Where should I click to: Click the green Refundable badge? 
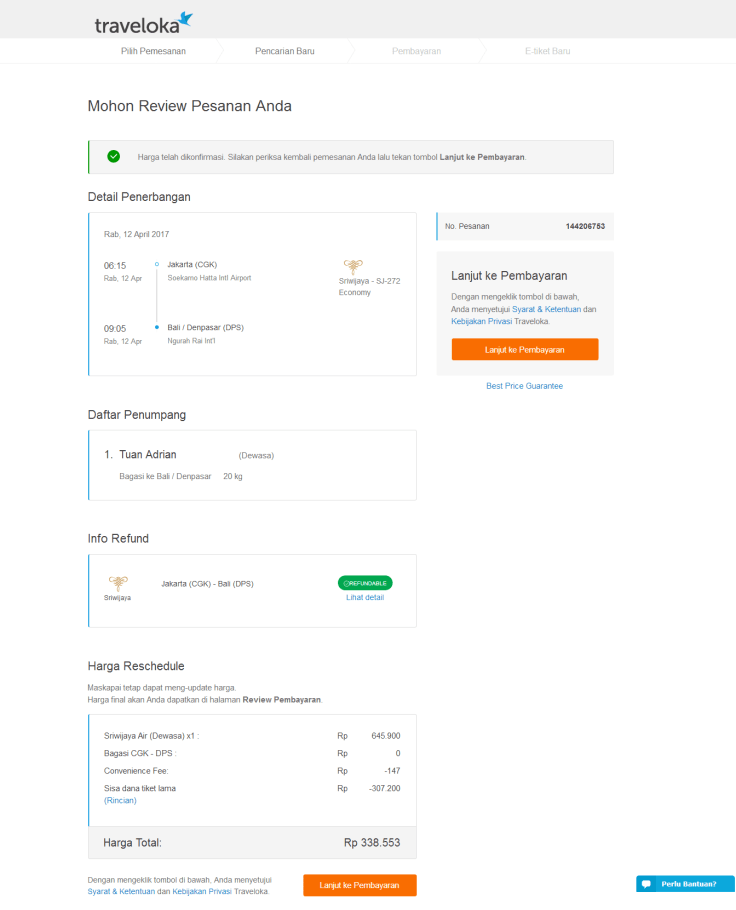click(365, 583)
